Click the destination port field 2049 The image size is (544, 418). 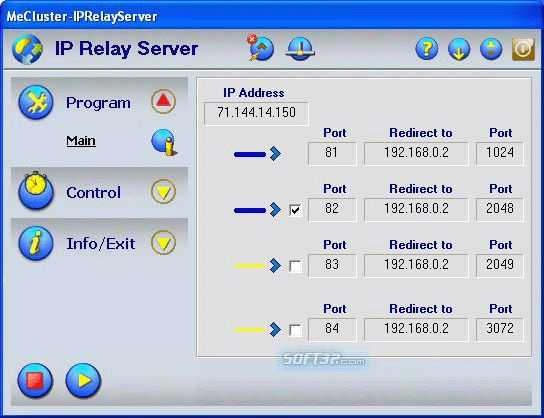pyautogui.click(x=500, y=265)
